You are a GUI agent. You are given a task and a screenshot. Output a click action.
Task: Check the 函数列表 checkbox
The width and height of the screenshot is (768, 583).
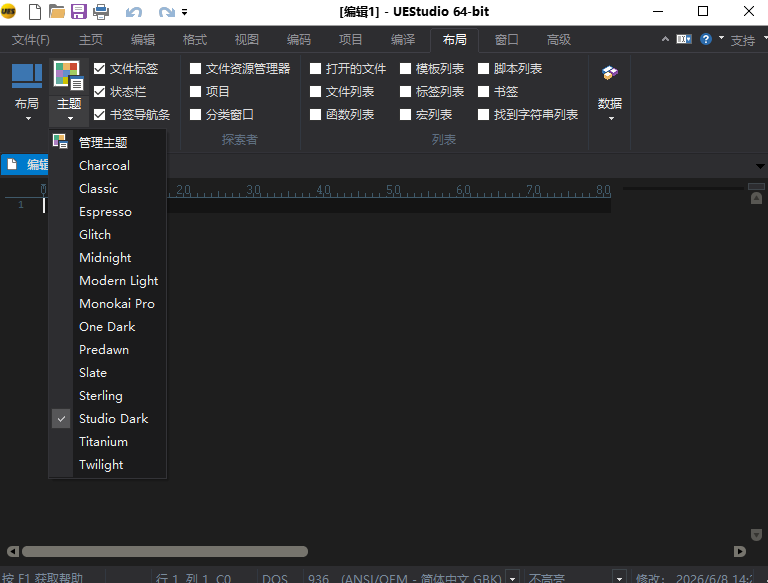point(315,115)
